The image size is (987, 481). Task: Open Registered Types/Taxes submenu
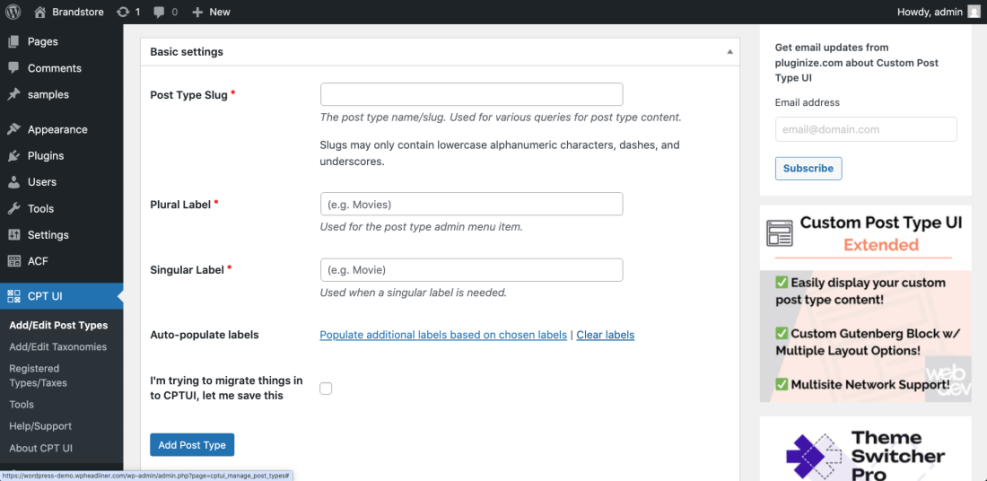click(x=38, y=375)
